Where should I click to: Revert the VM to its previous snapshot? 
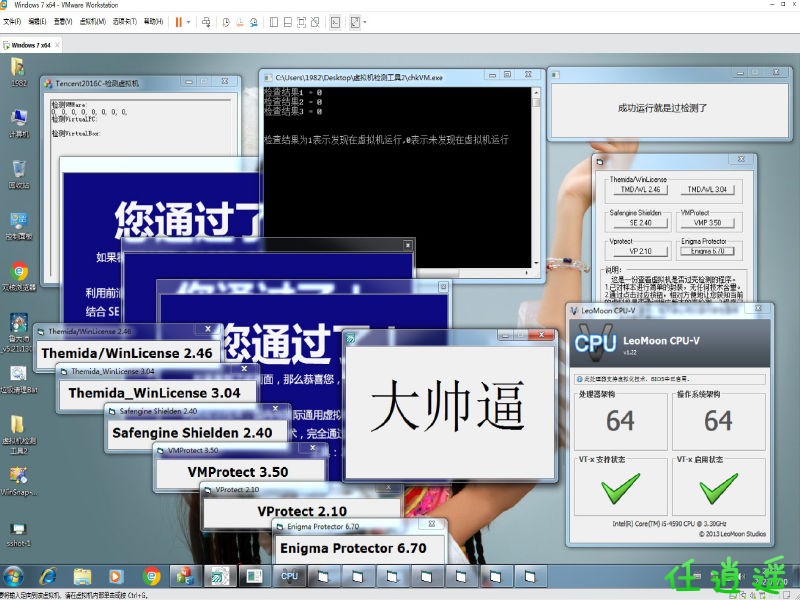[240, 22]
